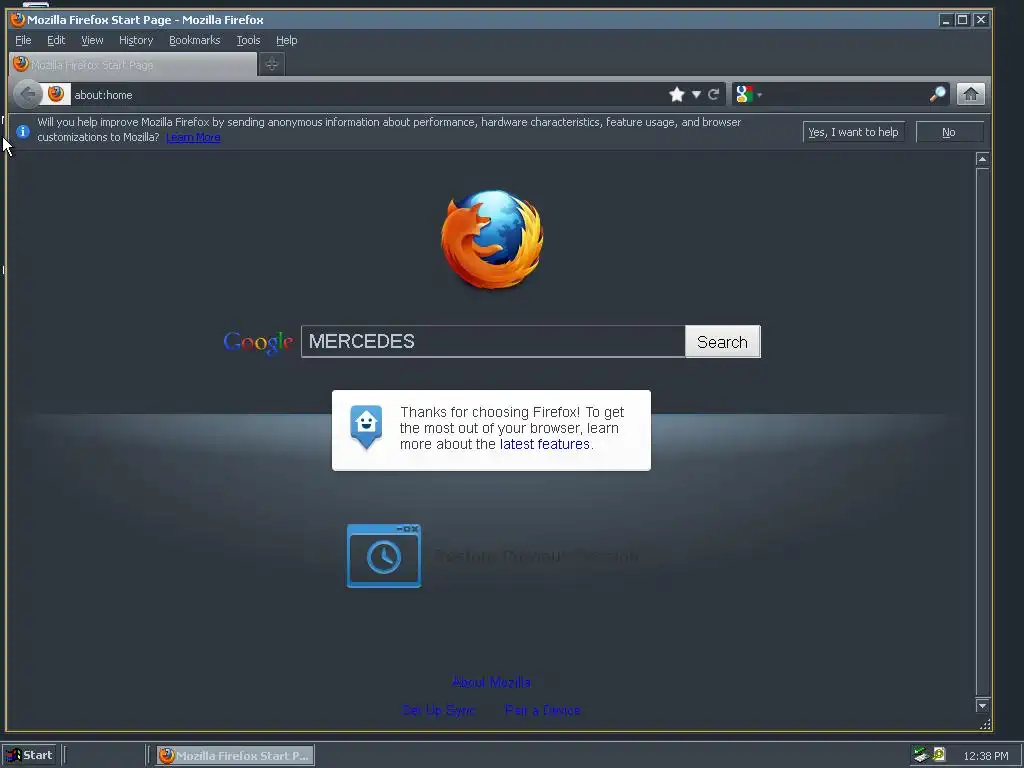Click the second system tray icon beside clock

coord(939,754)
